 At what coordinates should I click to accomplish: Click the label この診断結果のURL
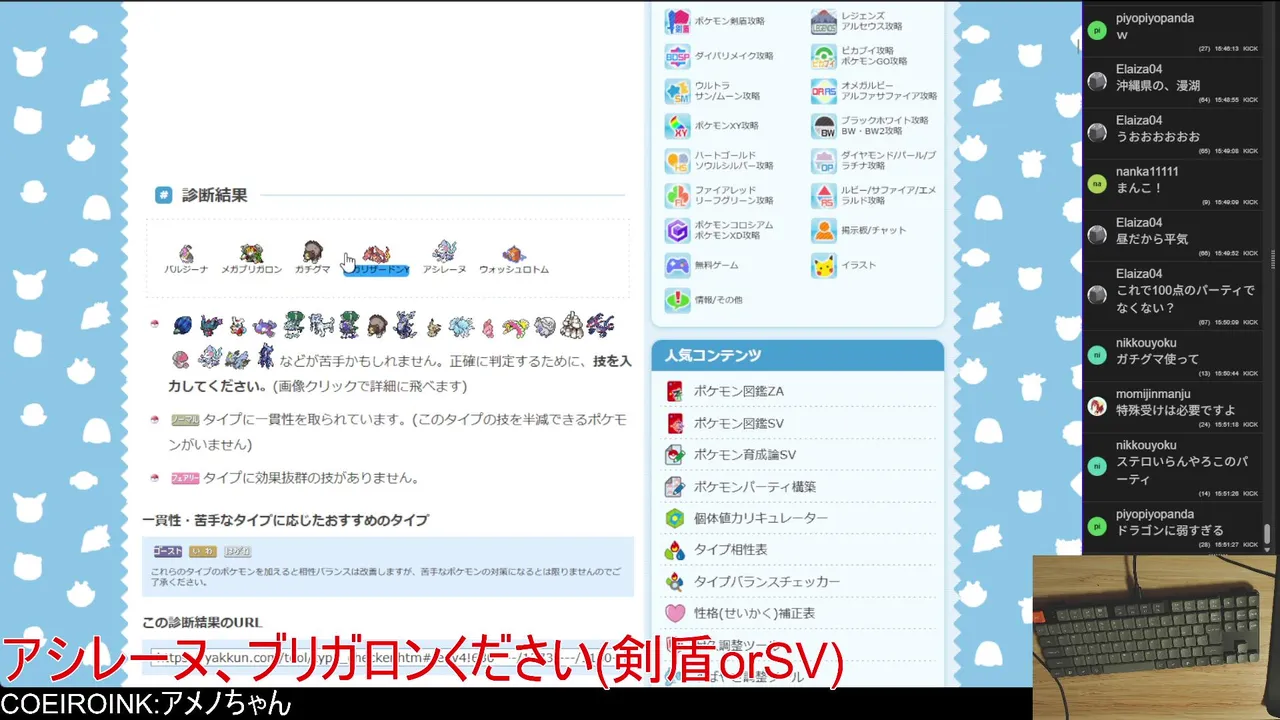click(x=202, y=623)
